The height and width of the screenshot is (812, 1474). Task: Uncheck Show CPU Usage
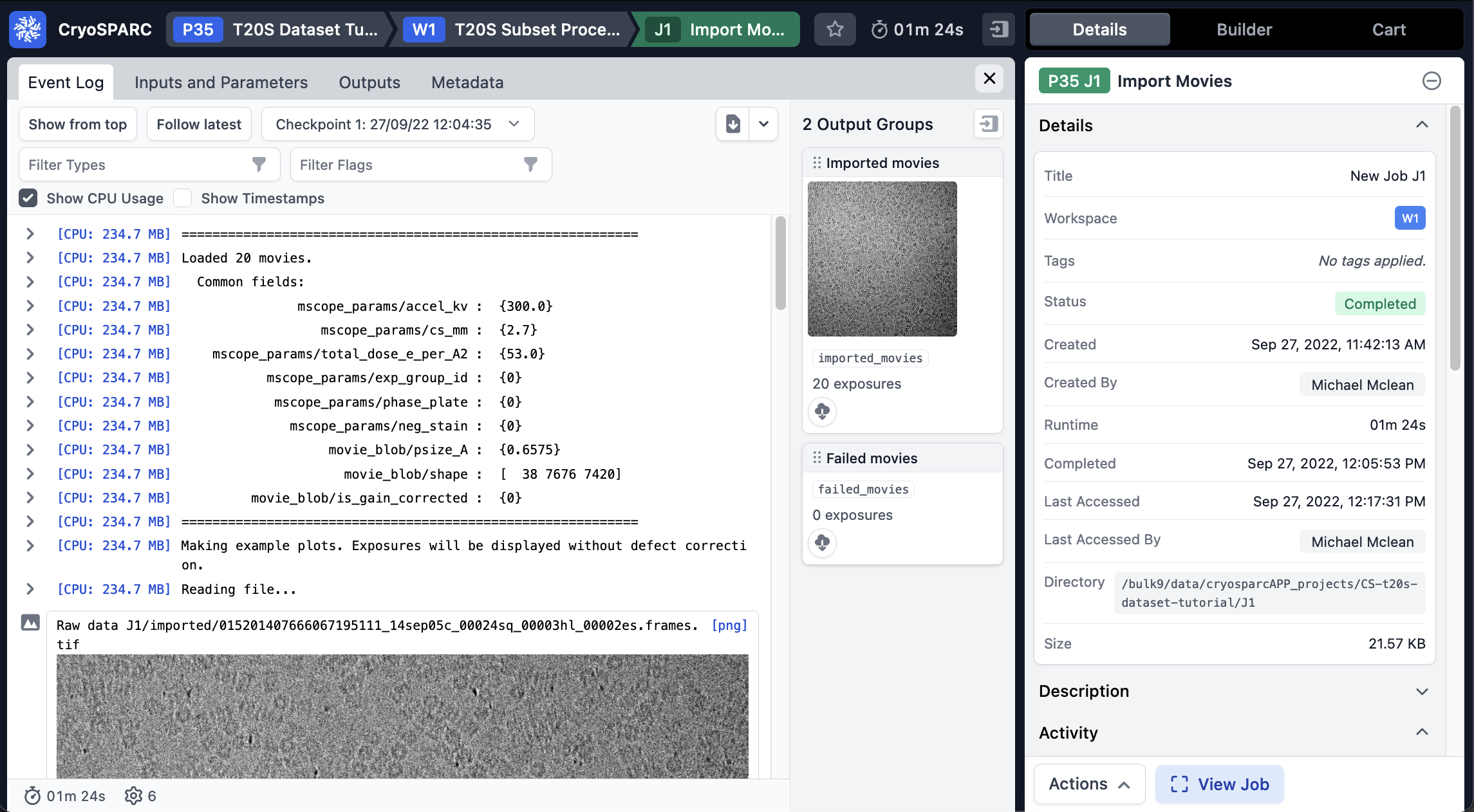tap(28, 198)
